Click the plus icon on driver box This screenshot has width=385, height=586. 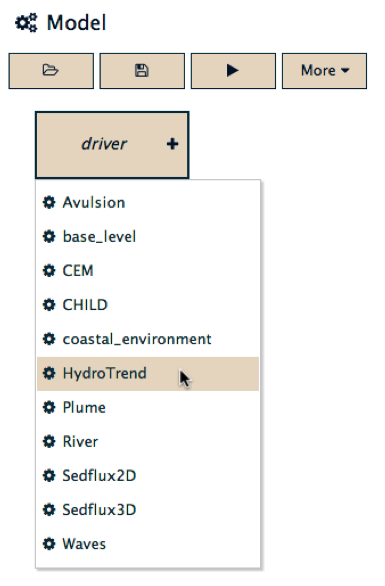[x=172, y=144]
